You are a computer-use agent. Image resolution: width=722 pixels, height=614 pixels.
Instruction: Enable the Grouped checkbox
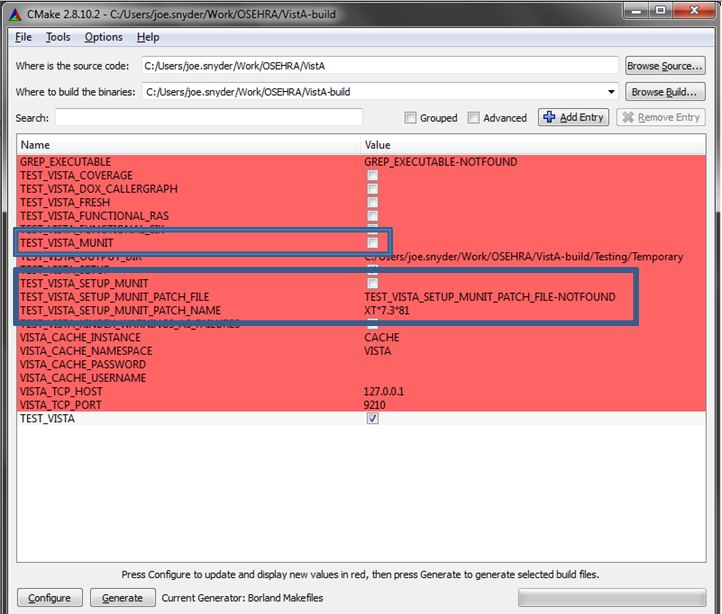(x=410, y=118)
